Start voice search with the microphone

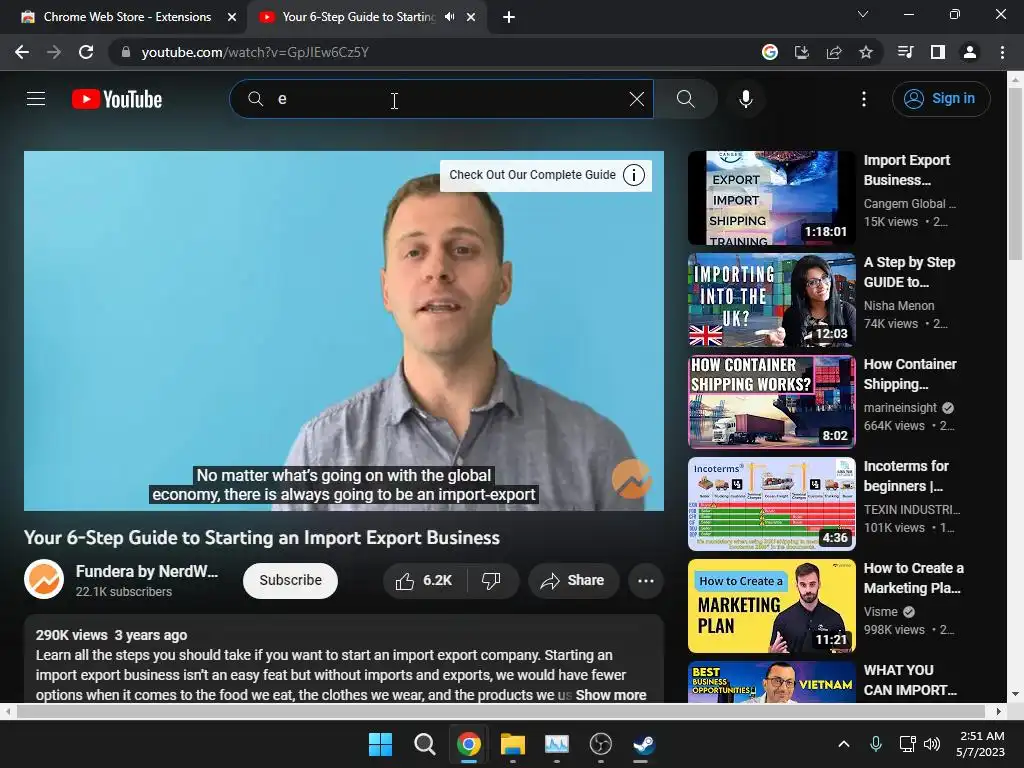pyautogui.click(x=746, y=99)
